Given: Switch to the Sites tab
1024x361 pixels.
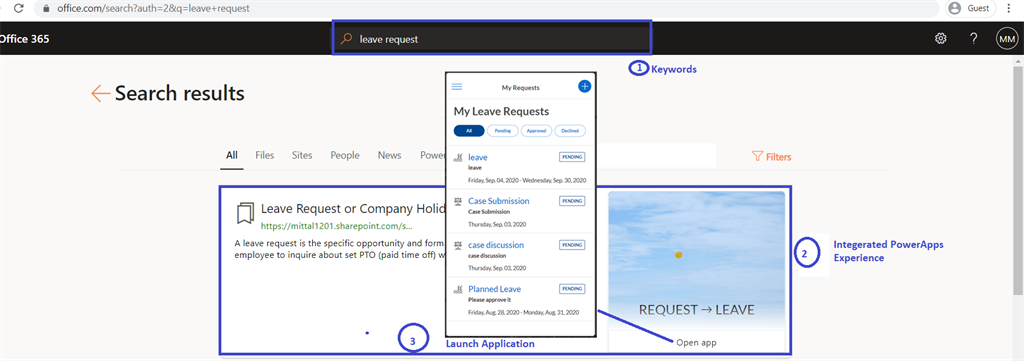Looking at the screenshot, I should coord(302,155).
